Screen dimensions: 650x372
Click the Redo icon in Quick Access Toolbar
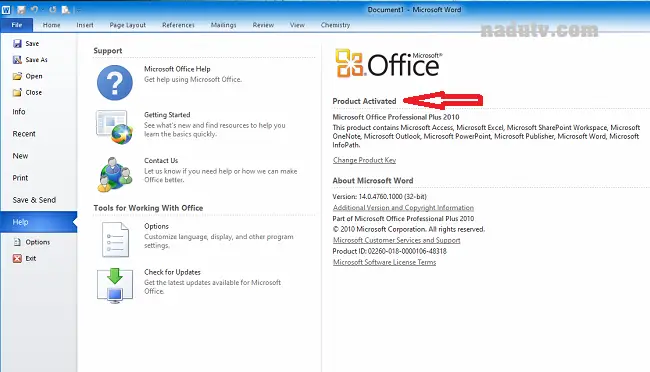[x=53, y=9]
